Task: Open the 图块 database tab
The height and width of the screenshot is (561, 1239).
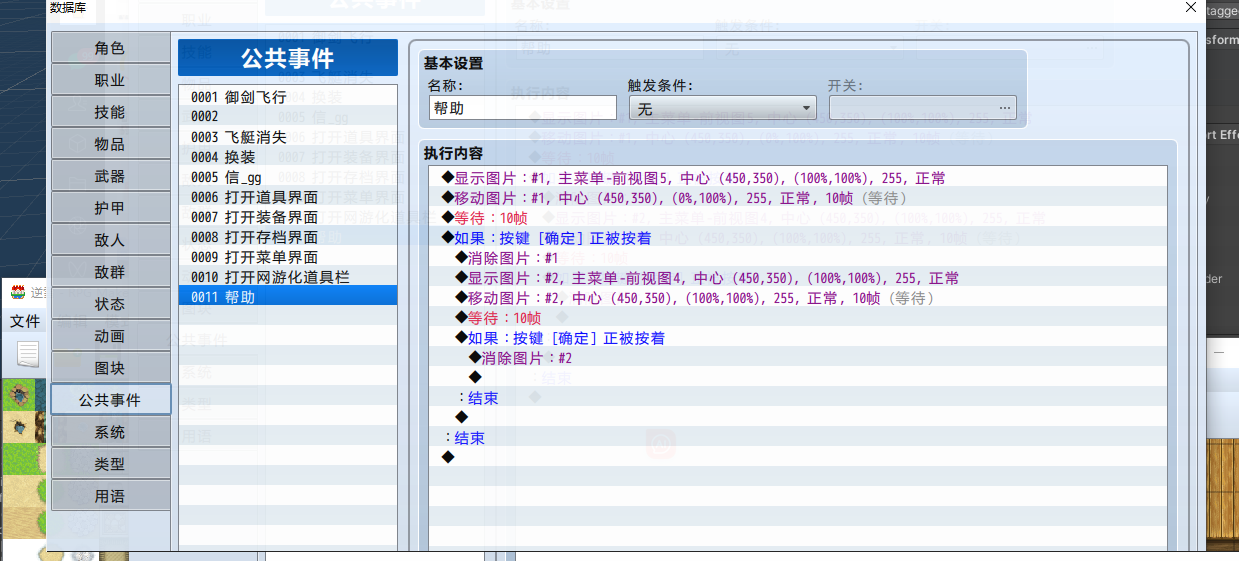Action: [110, 368]
